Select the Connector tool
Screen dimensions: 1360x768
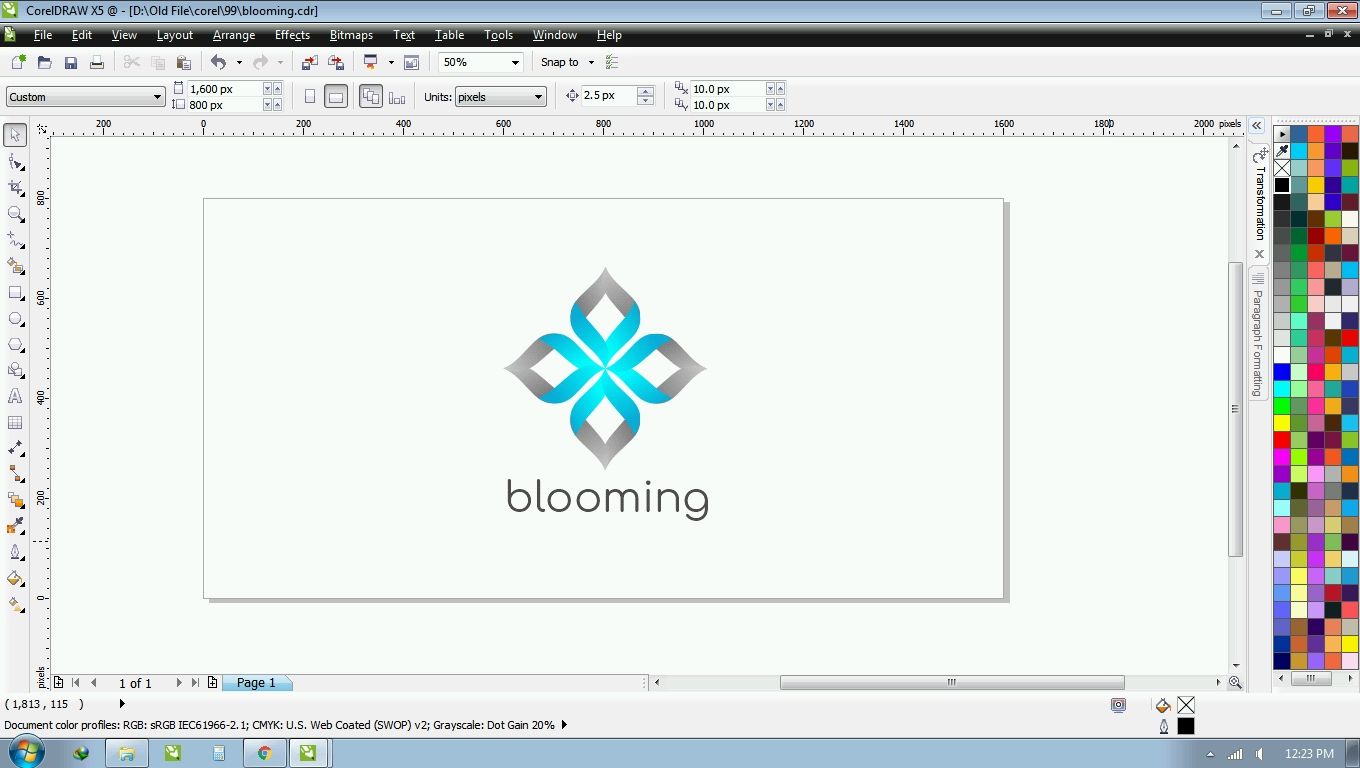click(x=15, y=474)
